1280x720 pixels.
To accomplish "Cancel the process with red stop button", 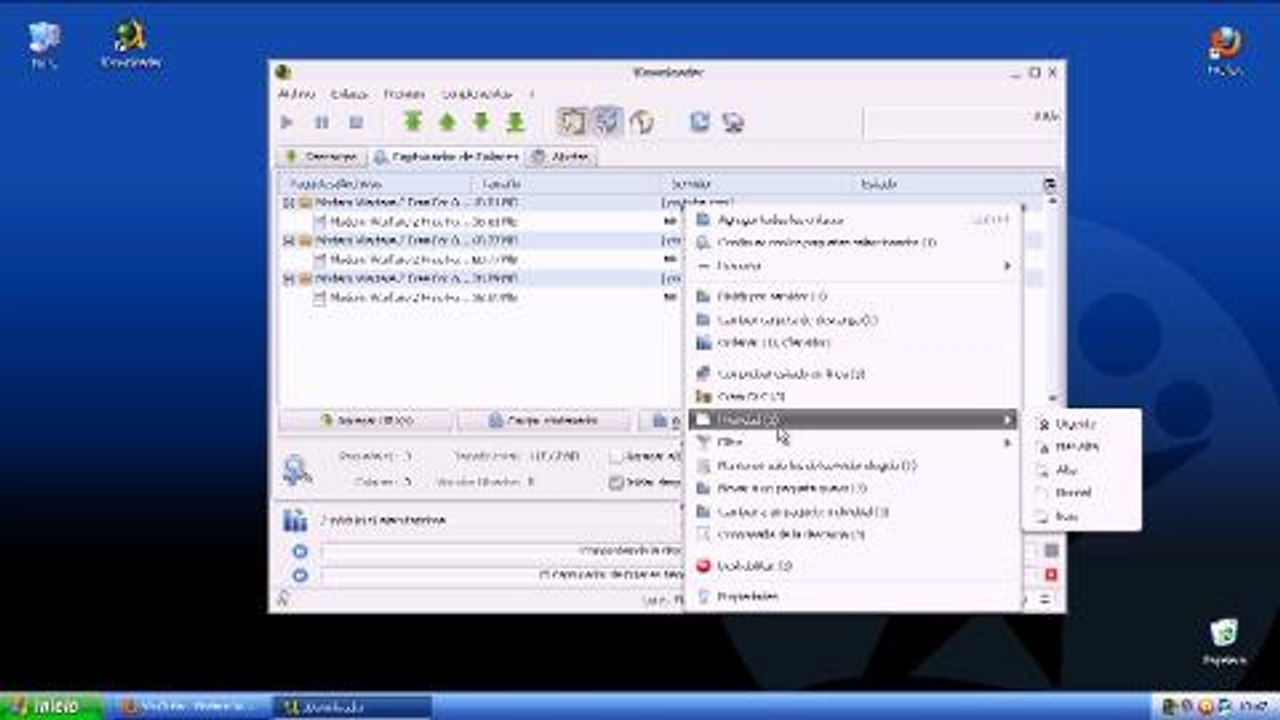I will click(1051, 575).
